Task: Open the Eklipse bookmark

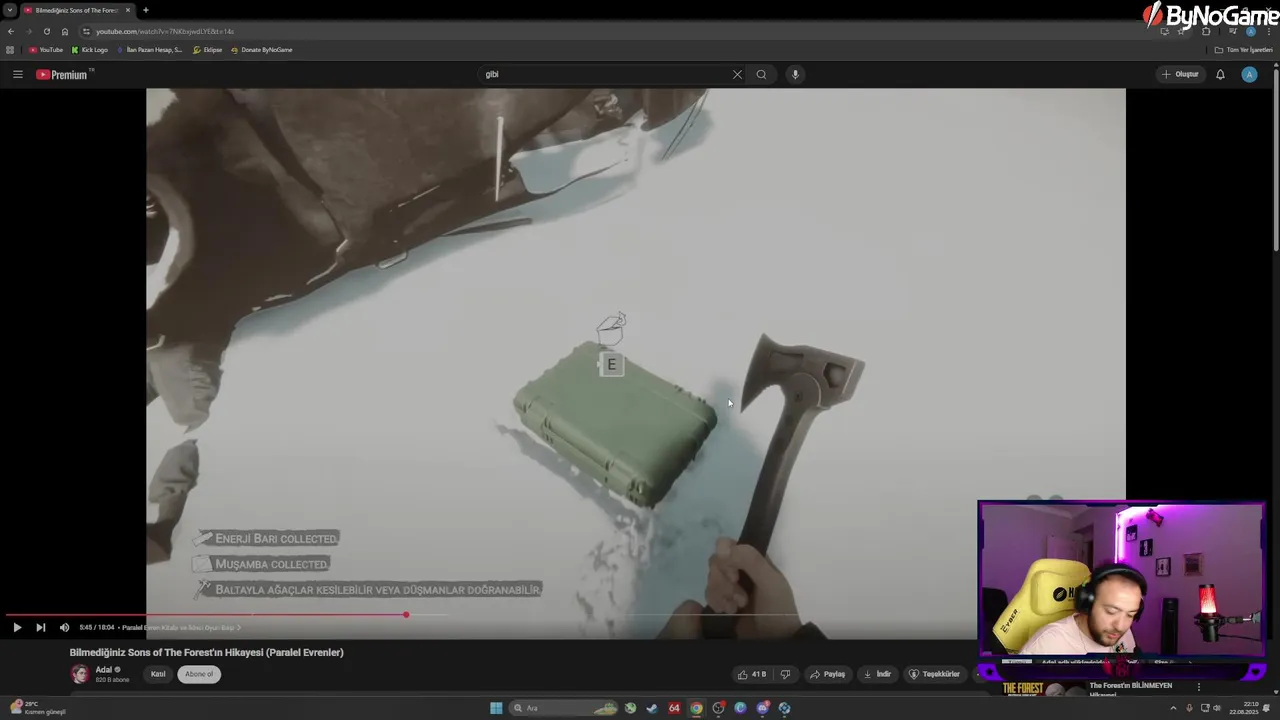Action: [208, 50]
